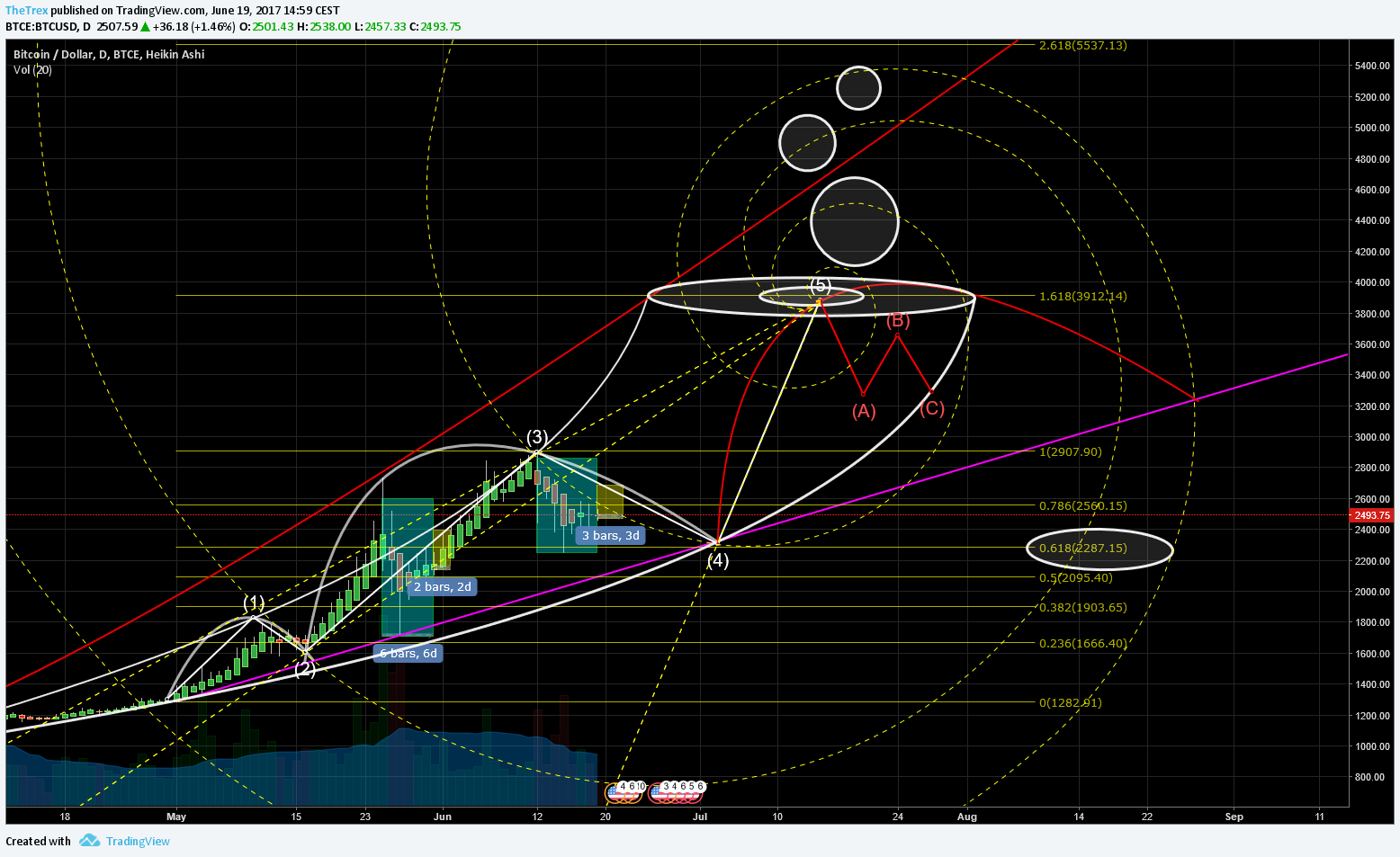Select the 0.236(1666.40) Fibonacci level label
The image size is (1400, 857).
(1082, 643)
